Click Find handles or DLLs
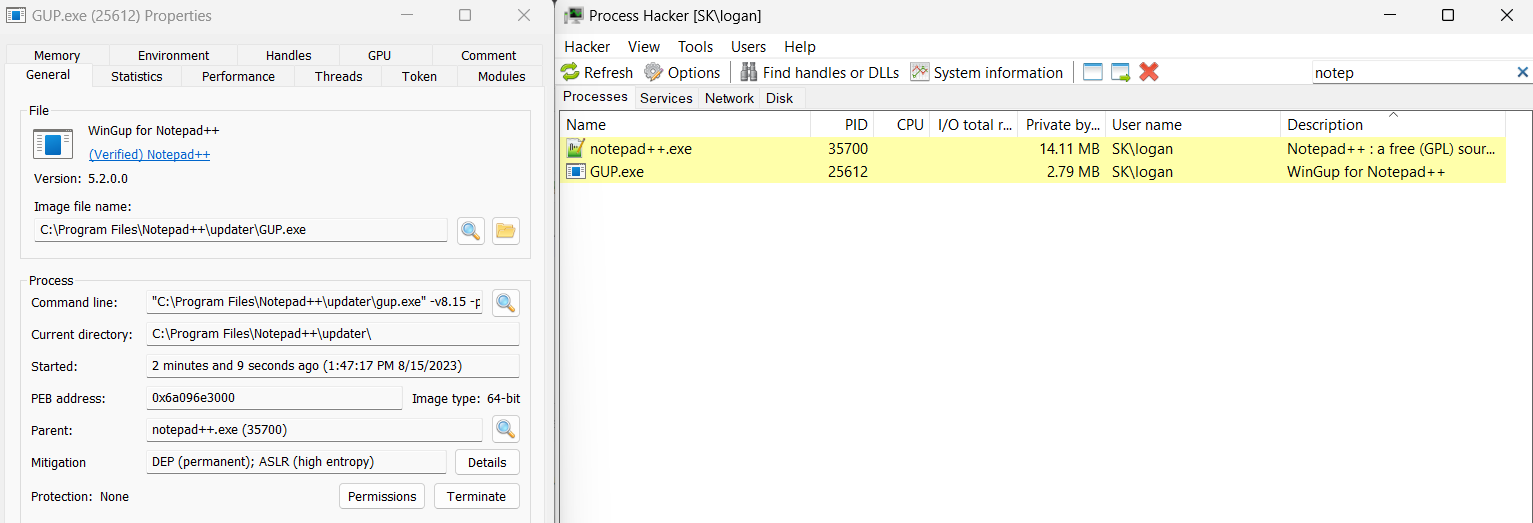Screen dimensions: 1533x523 (x=819, y=72)
